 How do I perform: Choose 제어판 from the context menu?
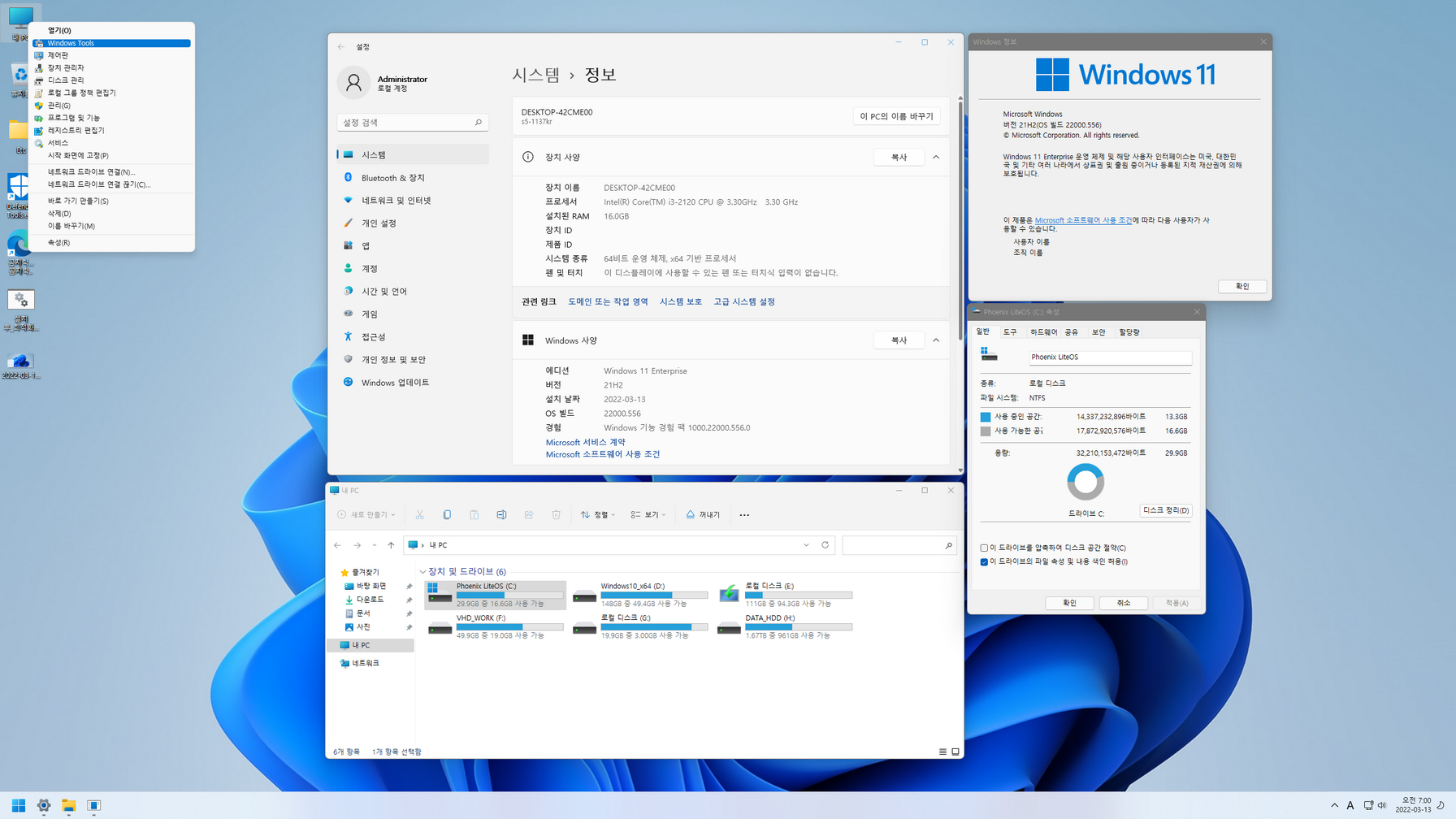(x=112, y=55)
